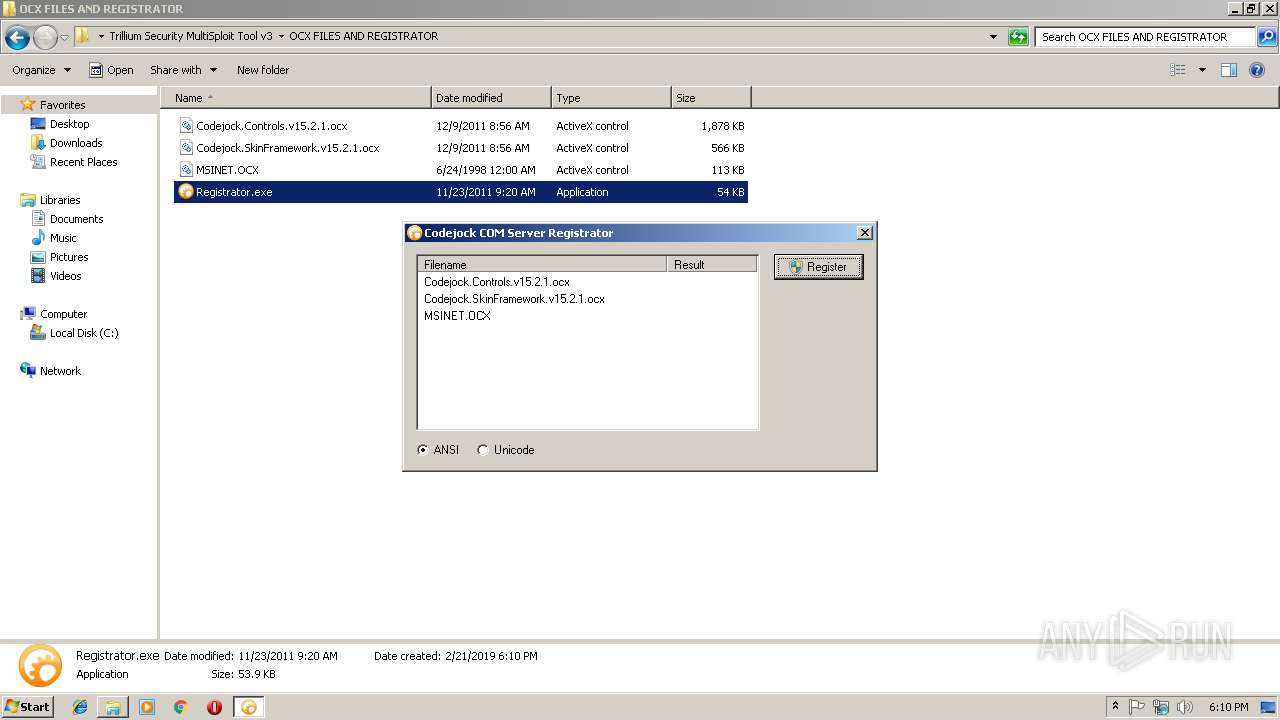Open Videos library in navigation pane
1280x720 pixels.
pos(65,276)
